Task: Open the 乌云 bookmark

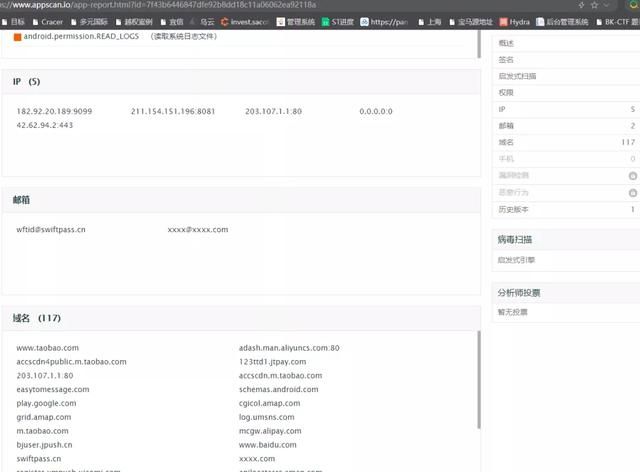Action: (x=203, y=22)
